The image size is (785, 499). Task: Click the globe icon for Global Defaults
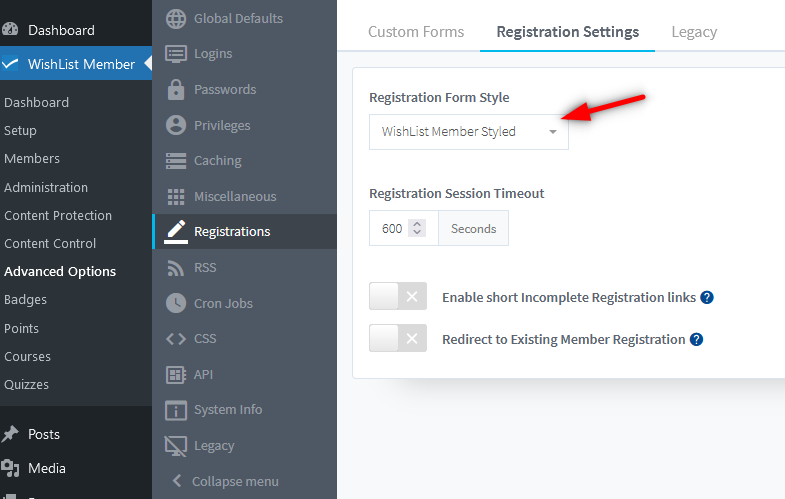pos(176,18)
